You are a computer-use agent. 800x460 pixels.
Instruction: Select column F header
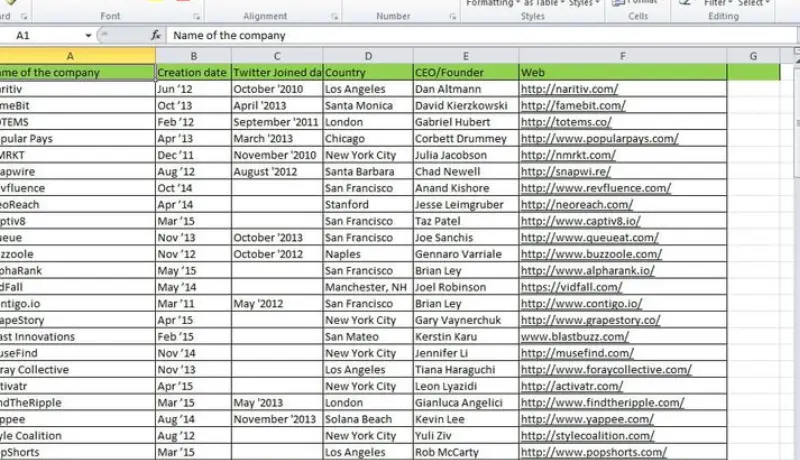tap(622, 56)
